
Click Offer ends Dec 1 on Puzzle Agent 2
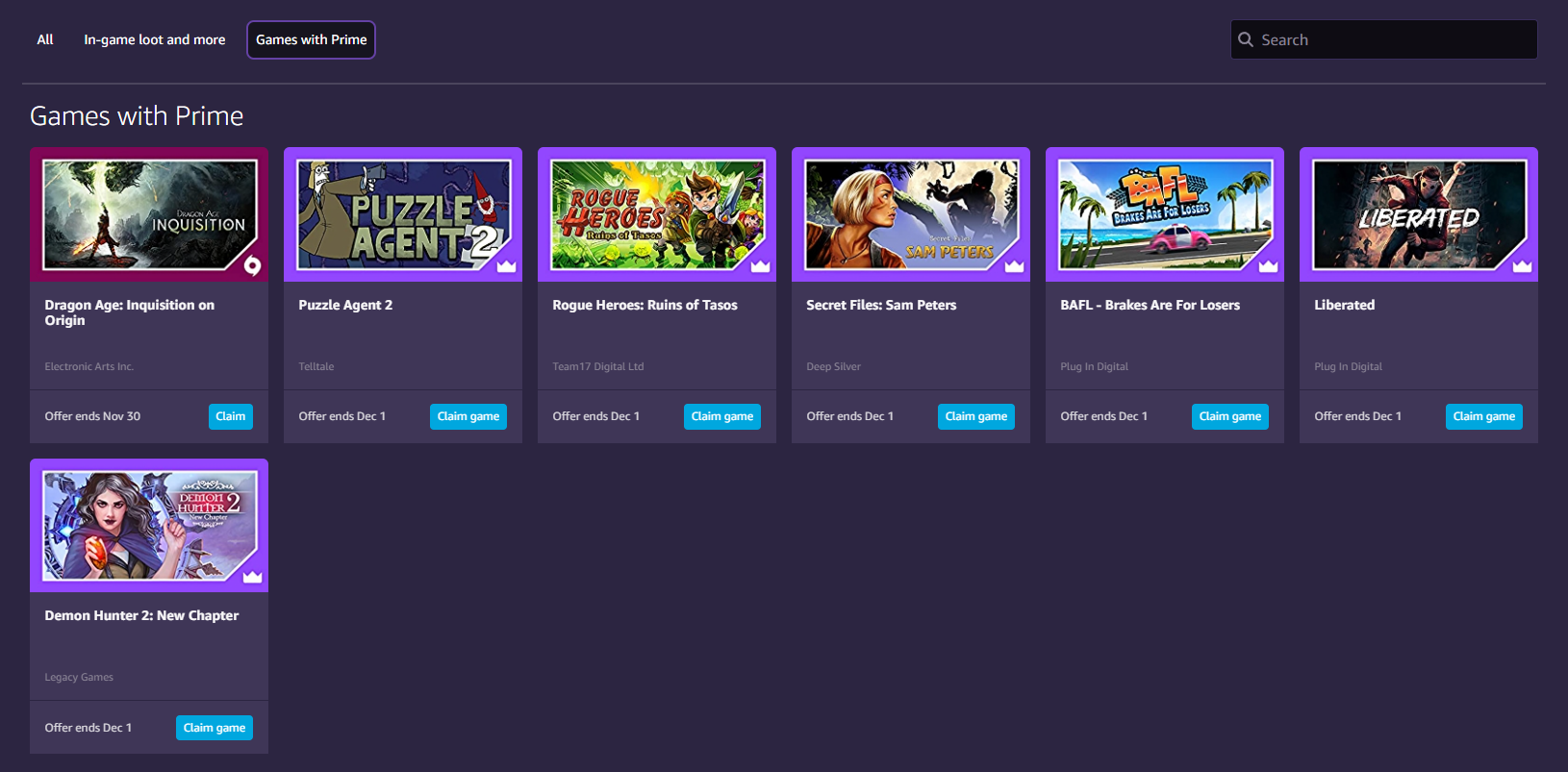(x=341, y=416)
